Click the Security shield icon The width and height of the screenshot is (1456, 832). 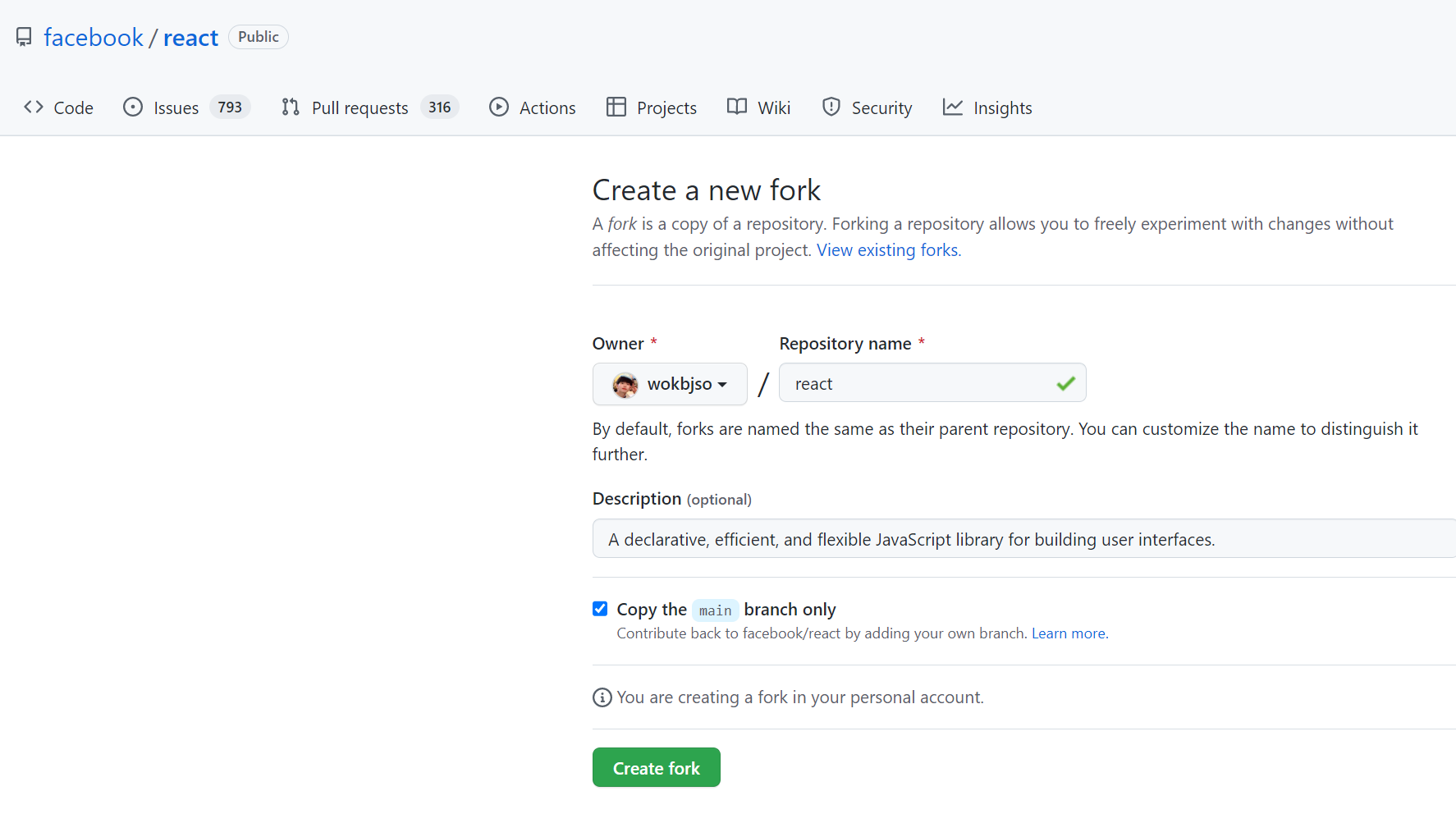coord(831,107)
